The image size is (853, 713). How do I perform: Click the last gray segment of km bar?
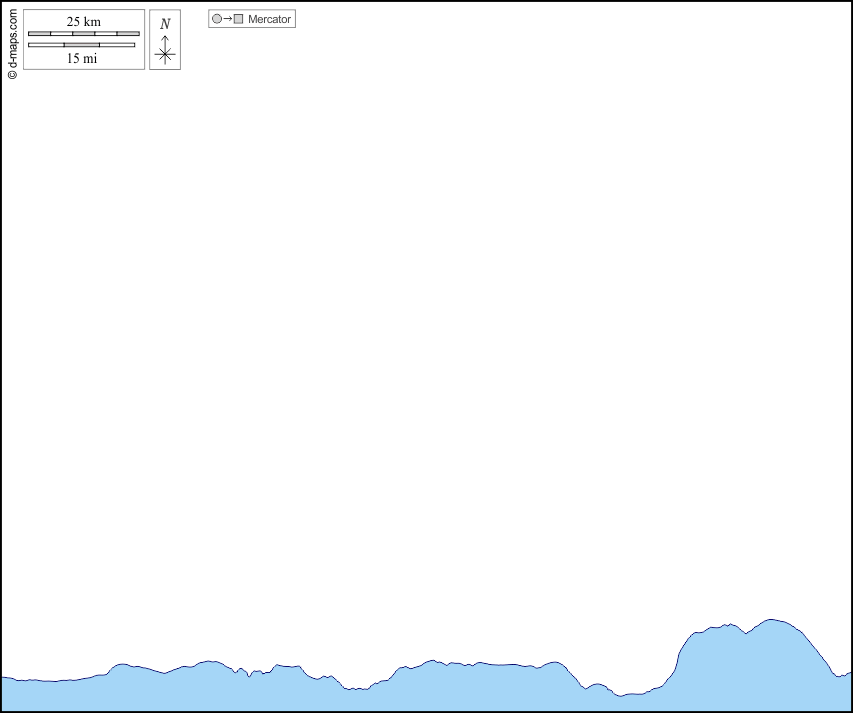128,34
